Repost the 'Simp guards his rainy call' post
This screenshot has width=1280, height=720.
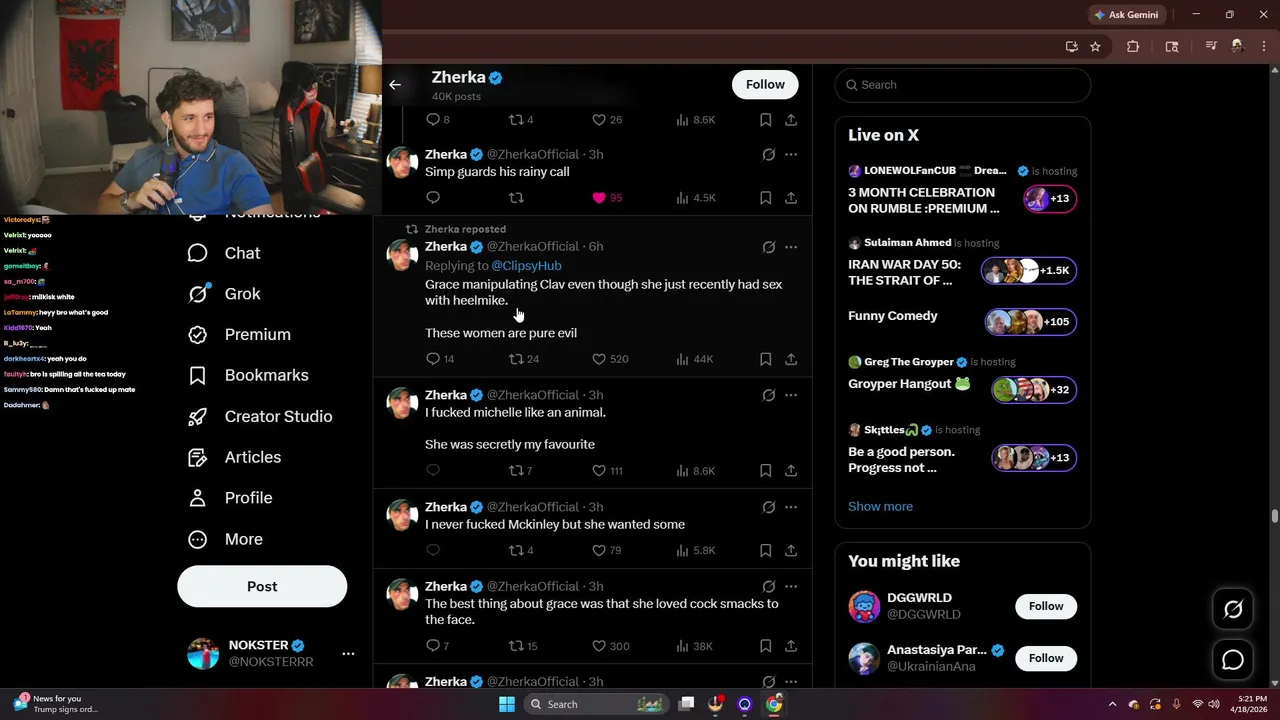(x=517, y=198)
